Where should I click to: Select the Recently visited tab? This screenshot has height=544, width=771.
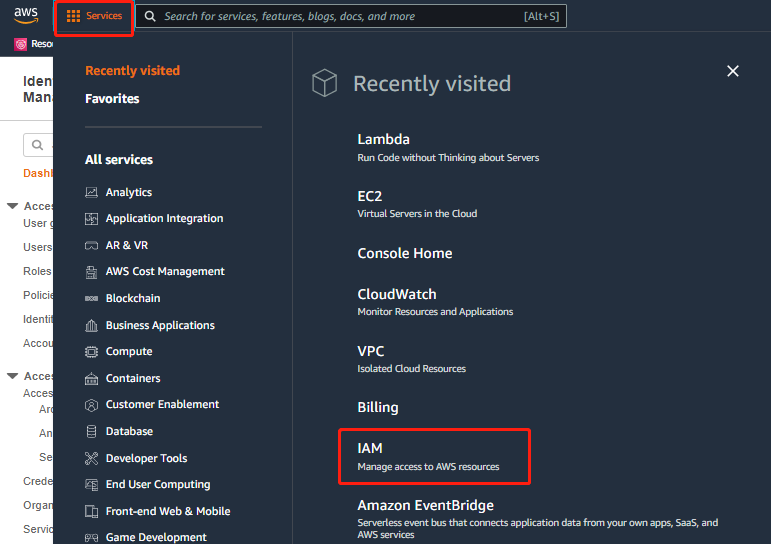pyautogui.click(x=132, y=71)
